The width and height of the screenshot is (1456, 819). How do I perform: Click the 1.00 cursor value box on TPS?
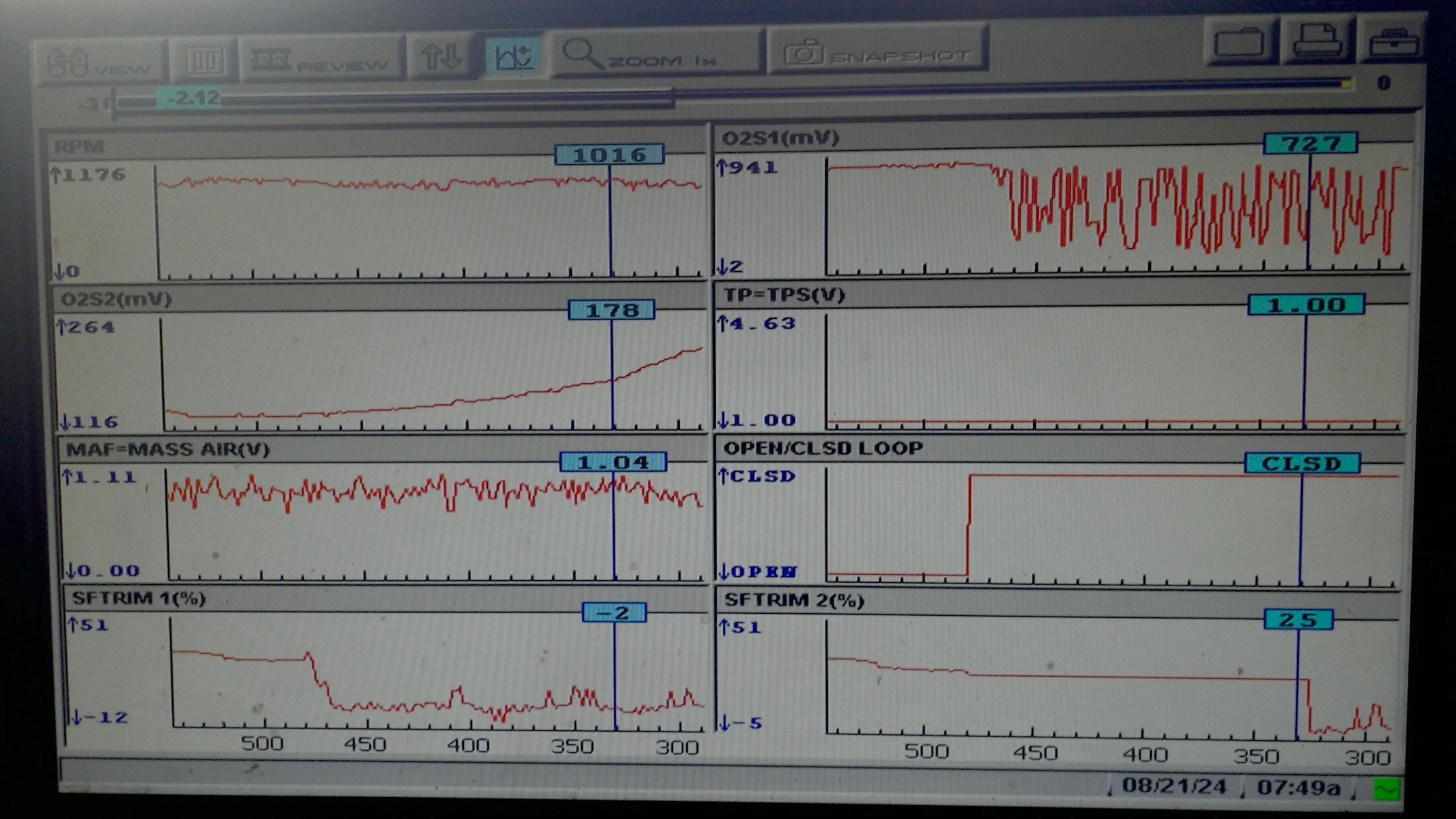point(1306,305)
